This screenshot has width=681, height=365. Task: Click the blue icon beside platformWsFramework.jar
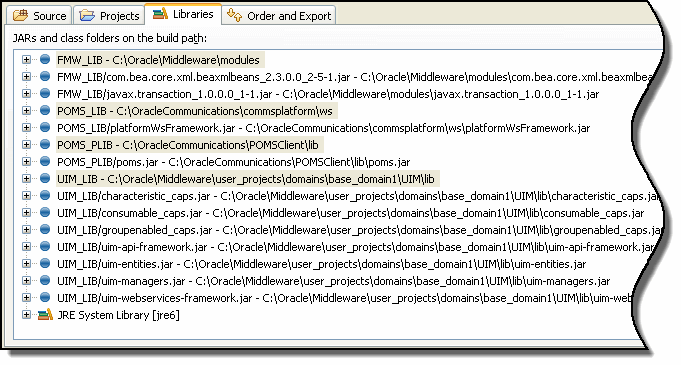pos(45,127)
